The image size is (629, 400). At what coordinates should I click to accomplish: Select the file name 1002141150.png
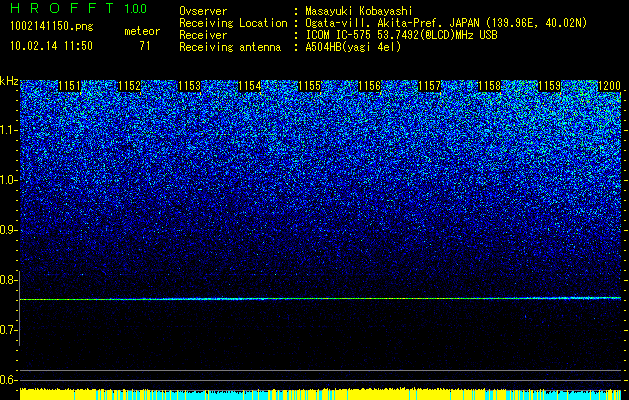(x=52, y=27)
